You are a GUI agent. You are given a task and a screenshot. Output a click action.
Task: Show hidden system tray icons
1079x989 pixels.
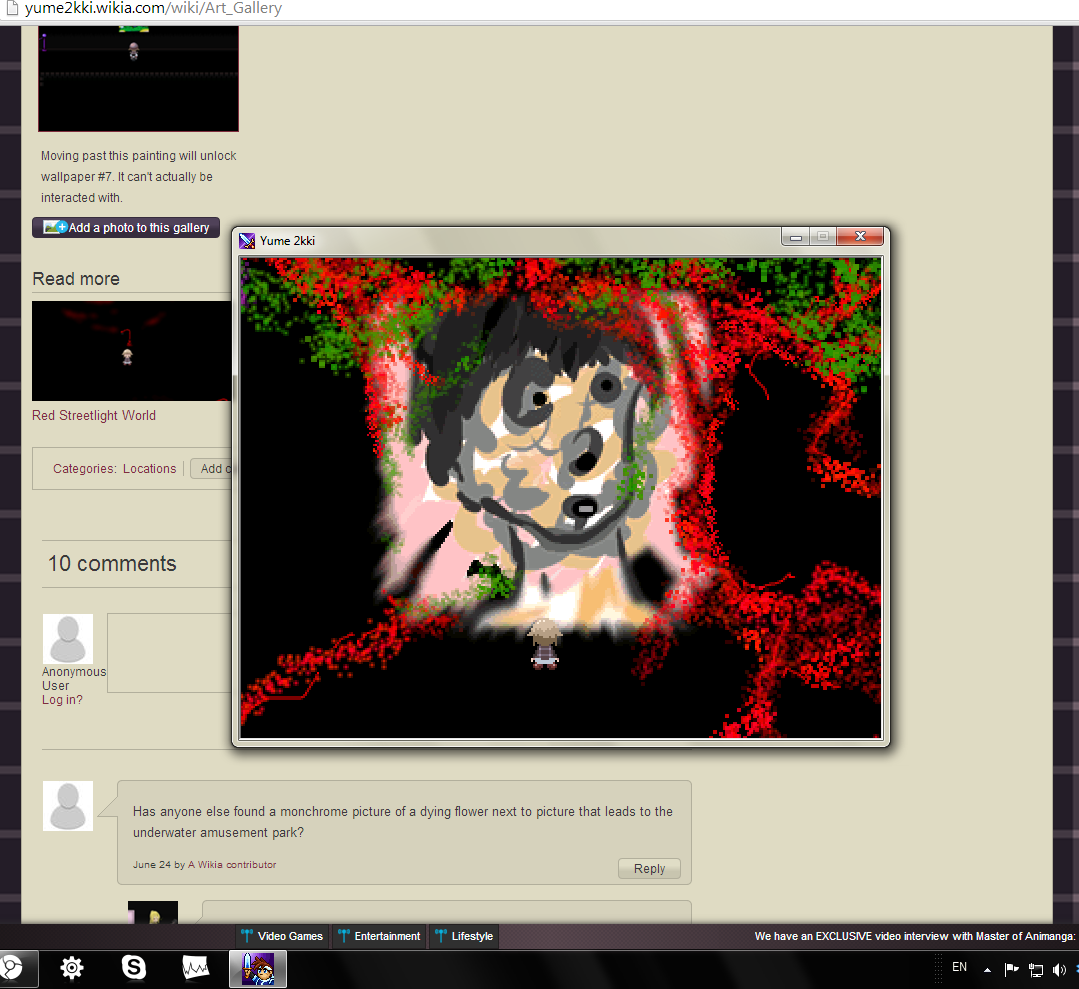987,970
